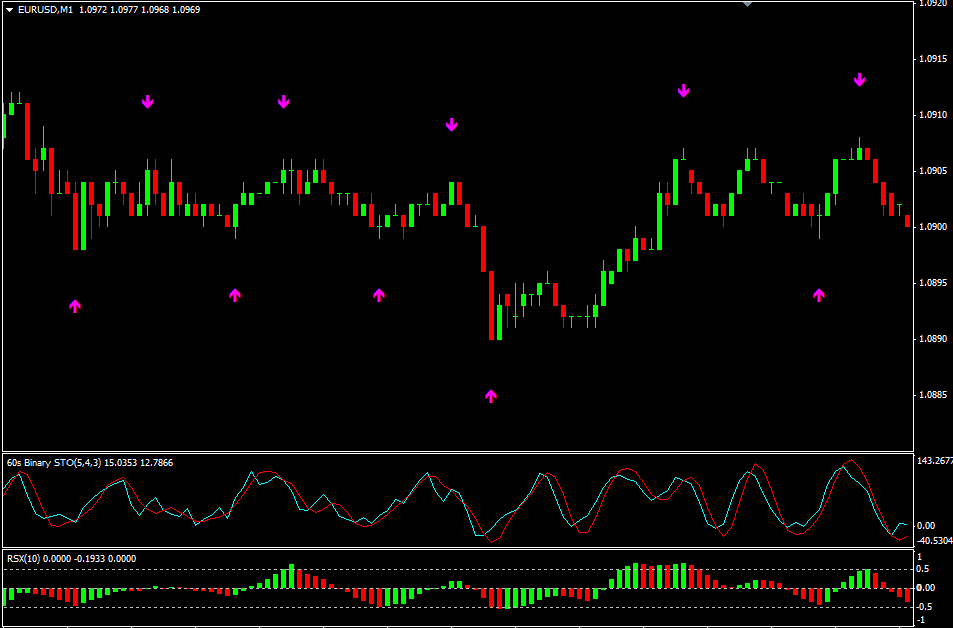
Task: Select the rightmost magenta up arrow signal
Action: point(819,294)
